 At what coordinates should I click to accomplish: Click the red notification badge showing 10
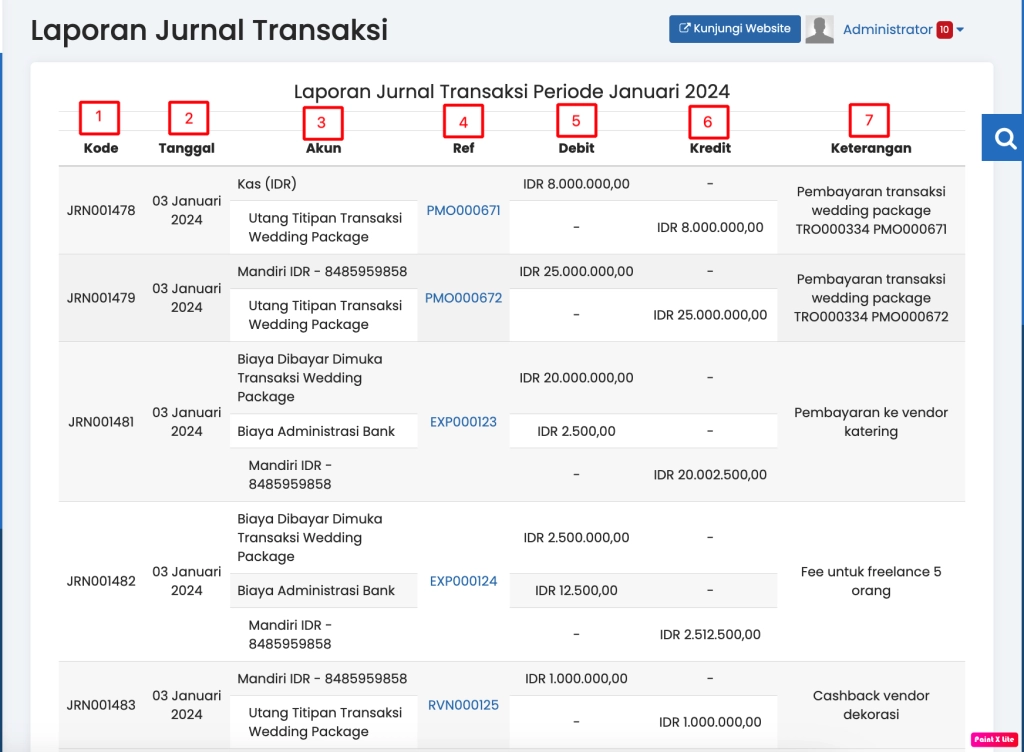pyautogui.click(x=944, y=30)
